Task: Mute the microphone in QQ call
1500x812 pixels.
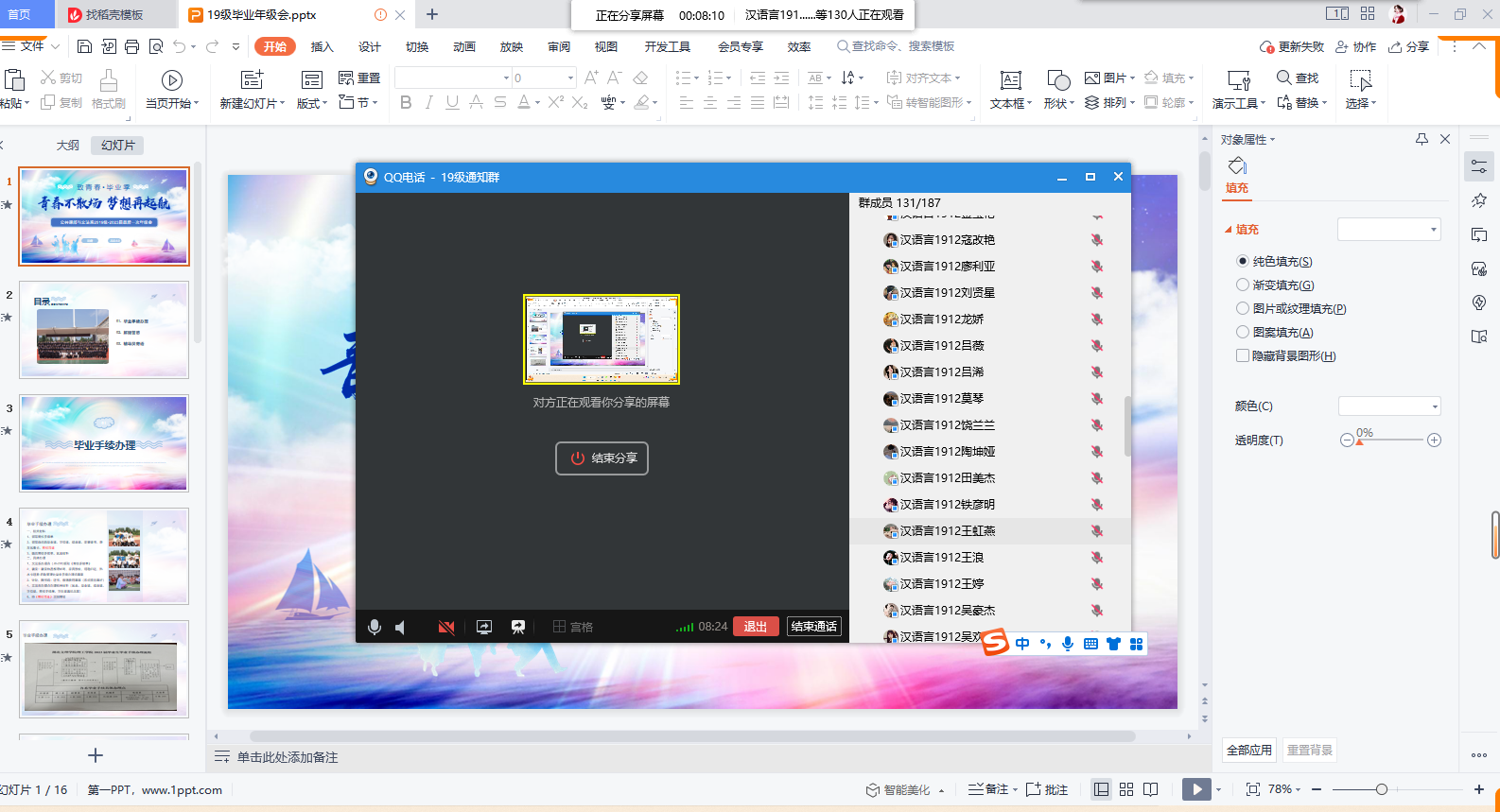Action: [375, 627]
